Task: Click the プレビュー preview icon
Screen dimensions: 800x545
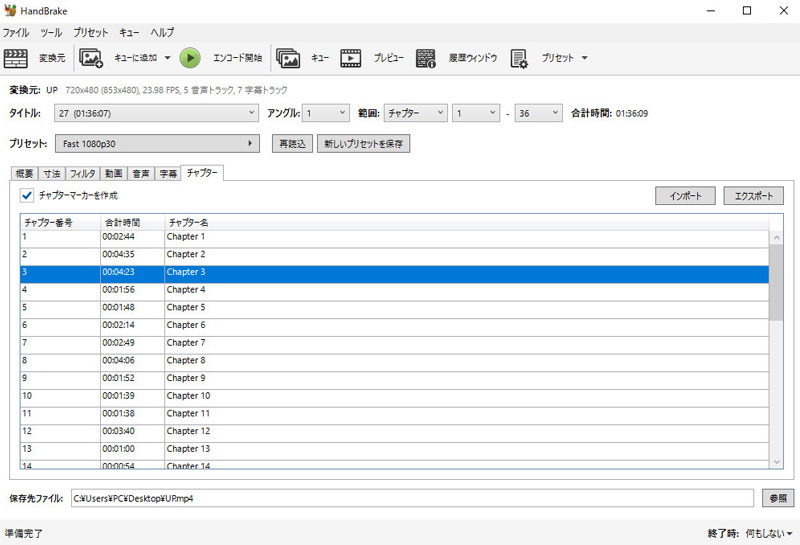Action: [350, 58]
